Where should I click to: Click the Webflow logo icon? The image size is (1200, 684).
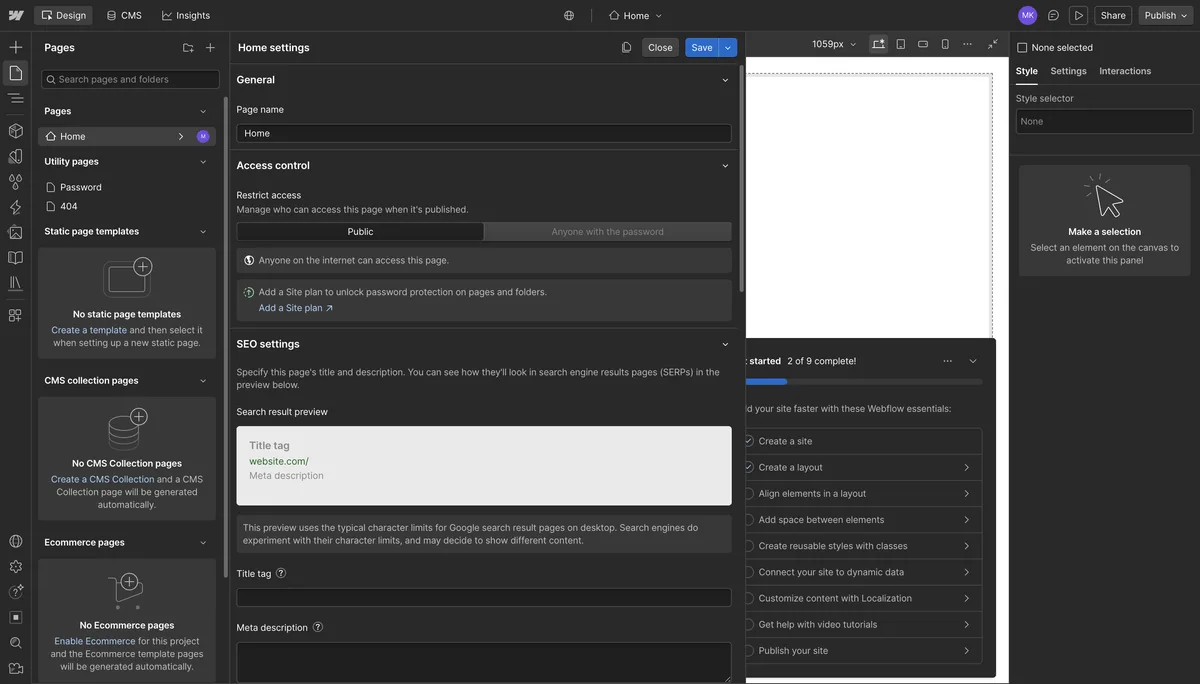click(15, 15)
